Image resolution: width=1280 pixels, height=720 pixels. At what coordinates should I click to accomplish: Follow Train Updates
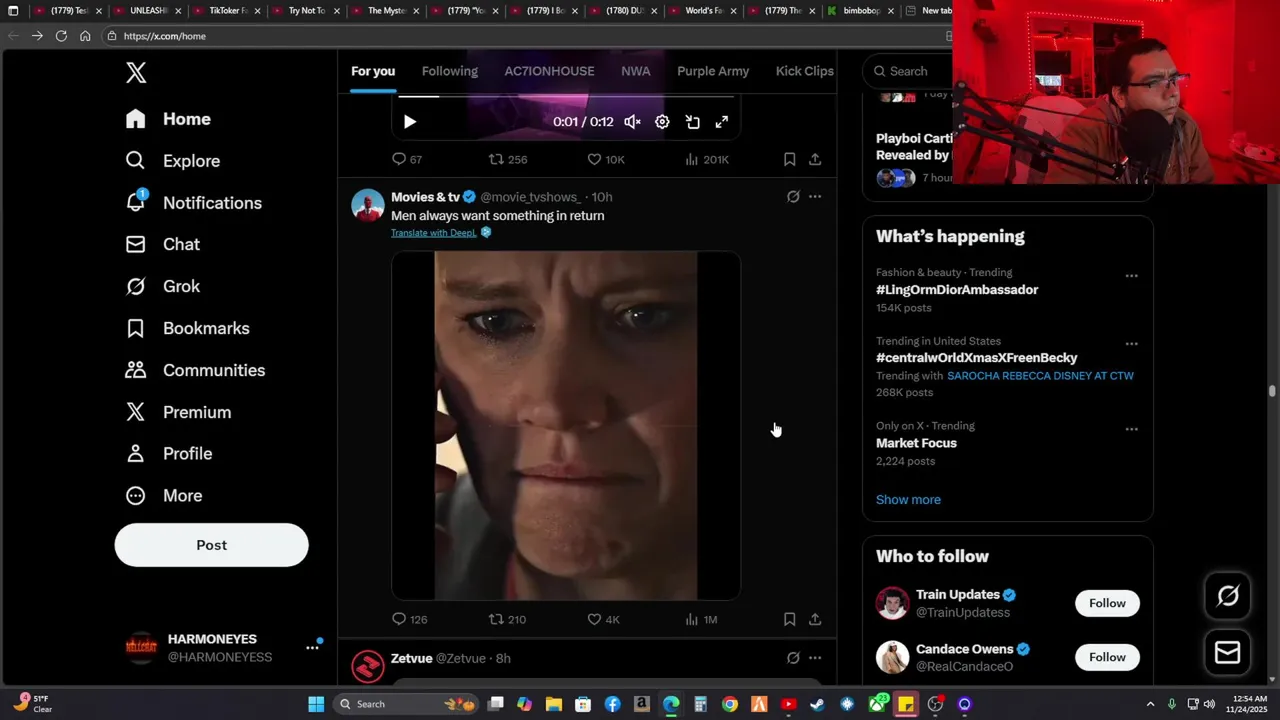1107,603
